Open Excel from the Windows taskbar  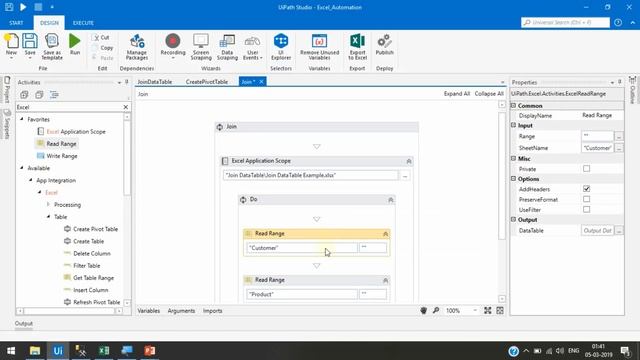pyautogui.click(x=104, y=351)
